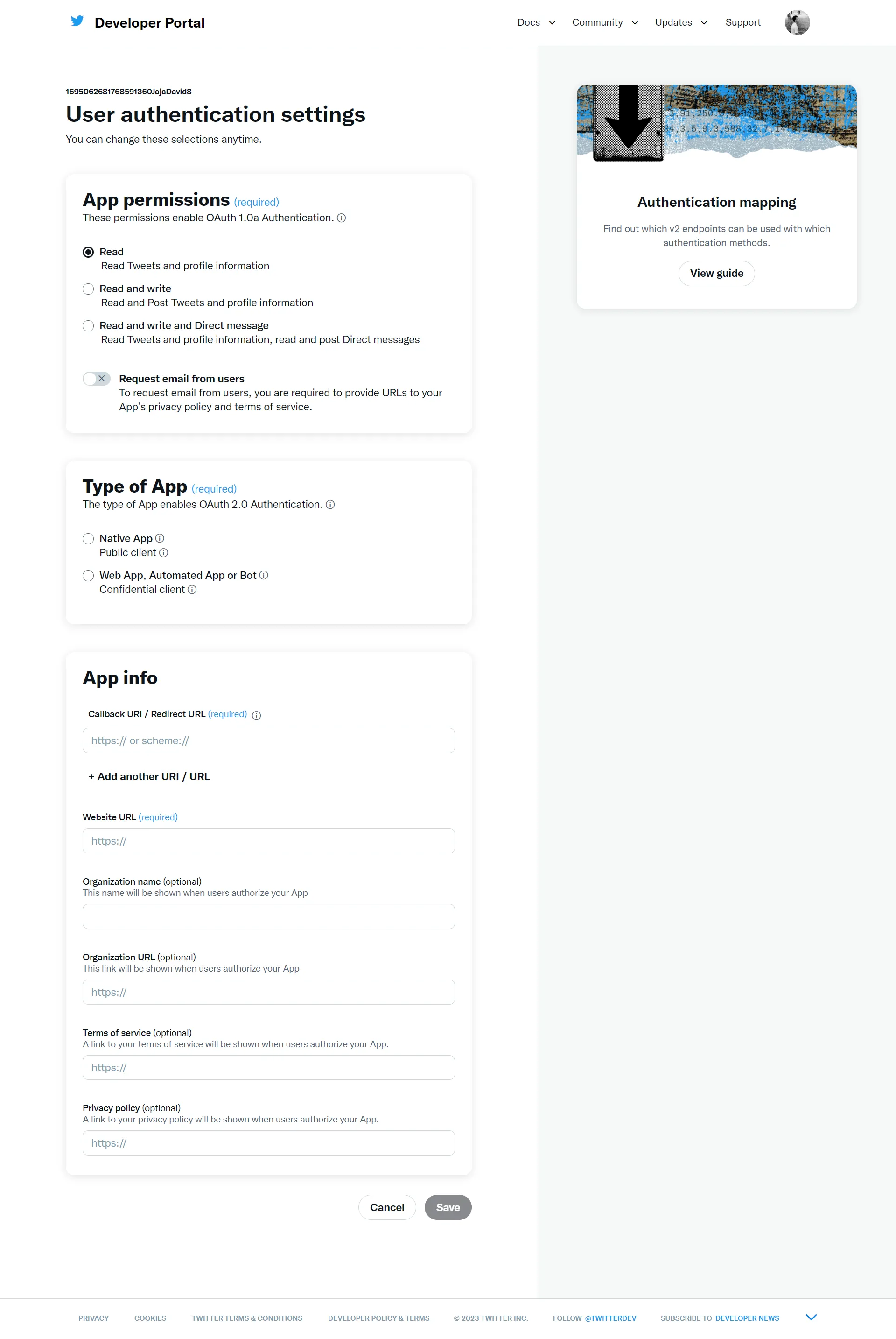Open the info tooltip for OAuth 1.0a Authentication
This screenshot has height=1339, width=896.
(x=342, y=218)
